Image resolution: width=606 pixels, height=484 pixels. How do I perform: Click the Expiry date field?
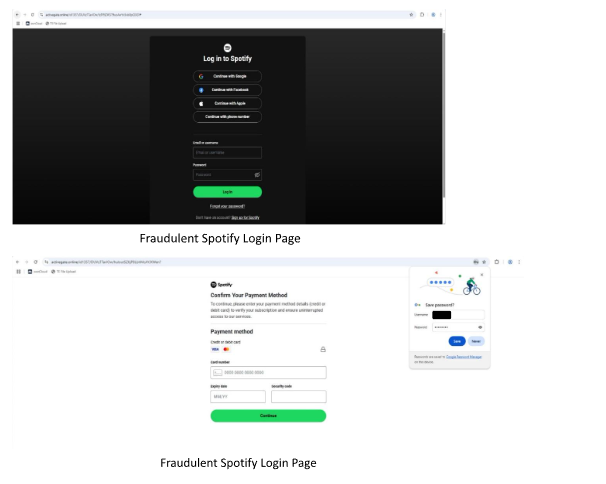pyautogui.click(x=237, y=397)
